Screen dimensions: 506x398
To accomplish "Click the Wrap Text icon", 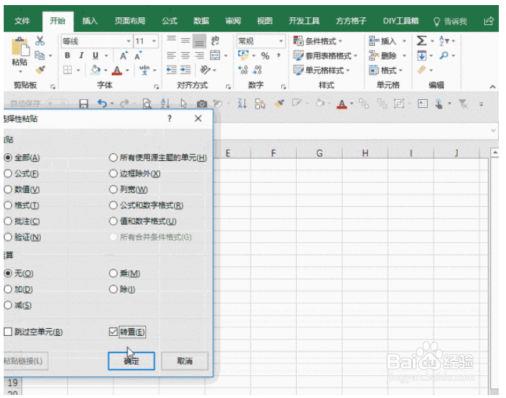I will [x=215, y=41].
